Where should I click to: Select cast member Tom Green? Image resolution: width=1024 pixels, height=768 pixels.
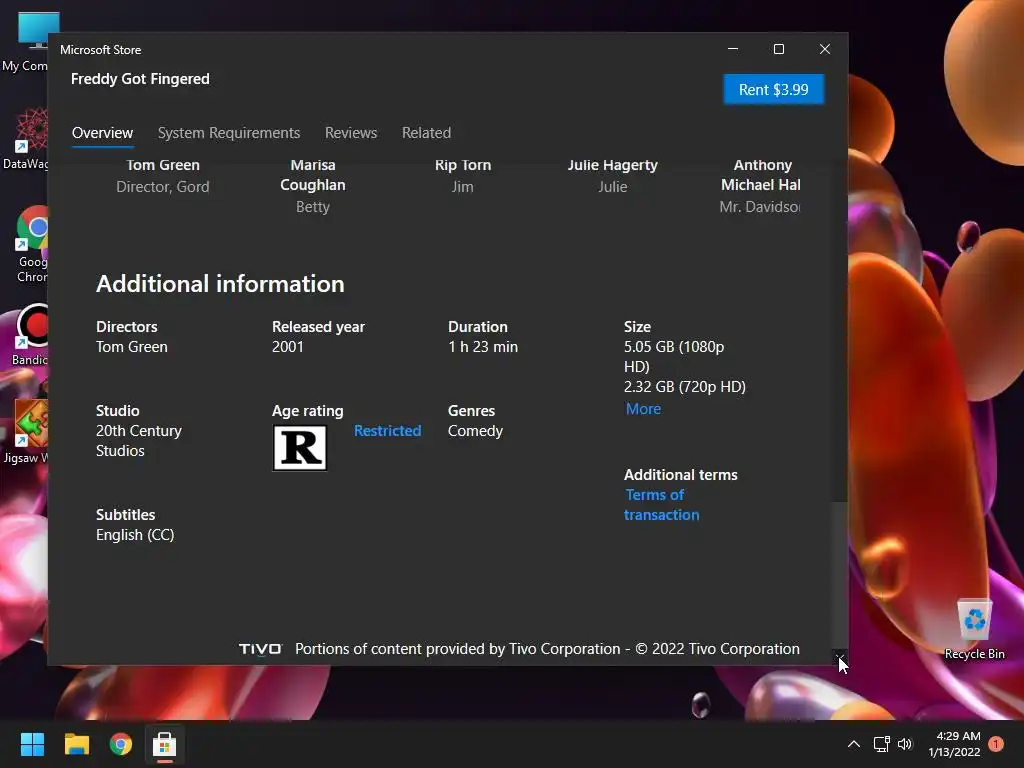163,176
